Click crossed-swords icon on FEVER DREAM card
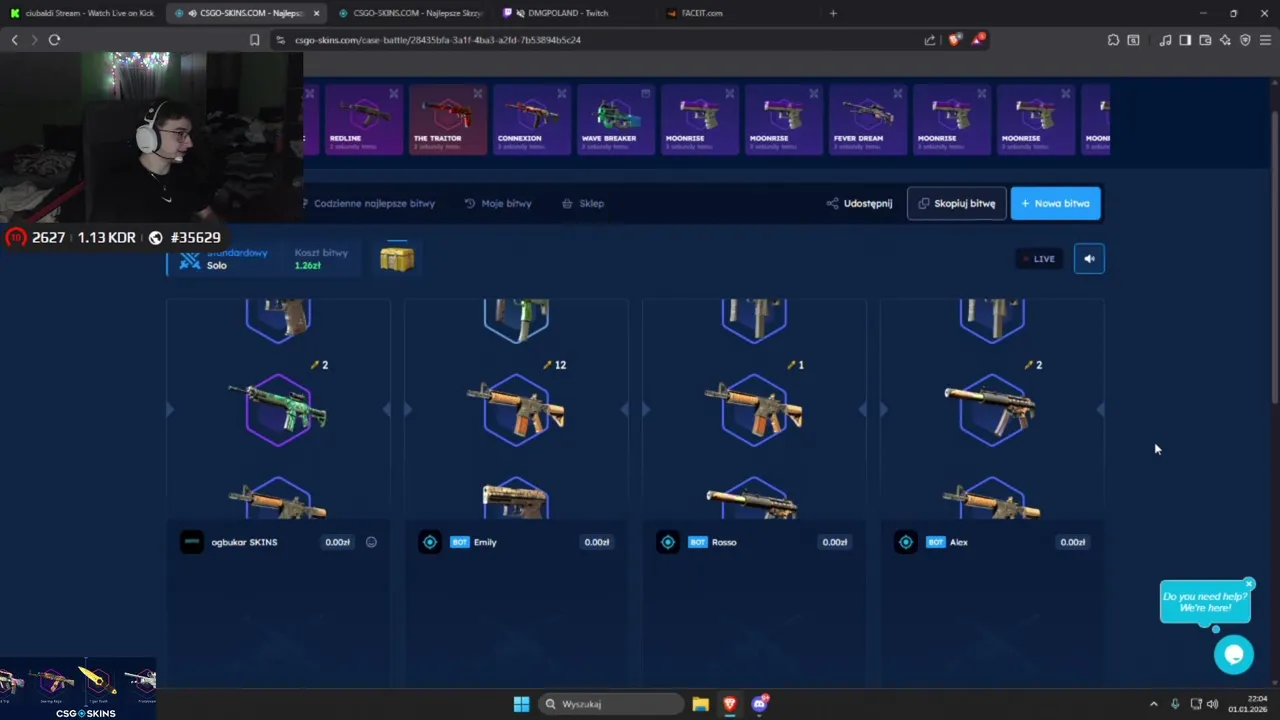This screenshot has height=720, width=1280. pyautogui.click(x=898, y=93)
